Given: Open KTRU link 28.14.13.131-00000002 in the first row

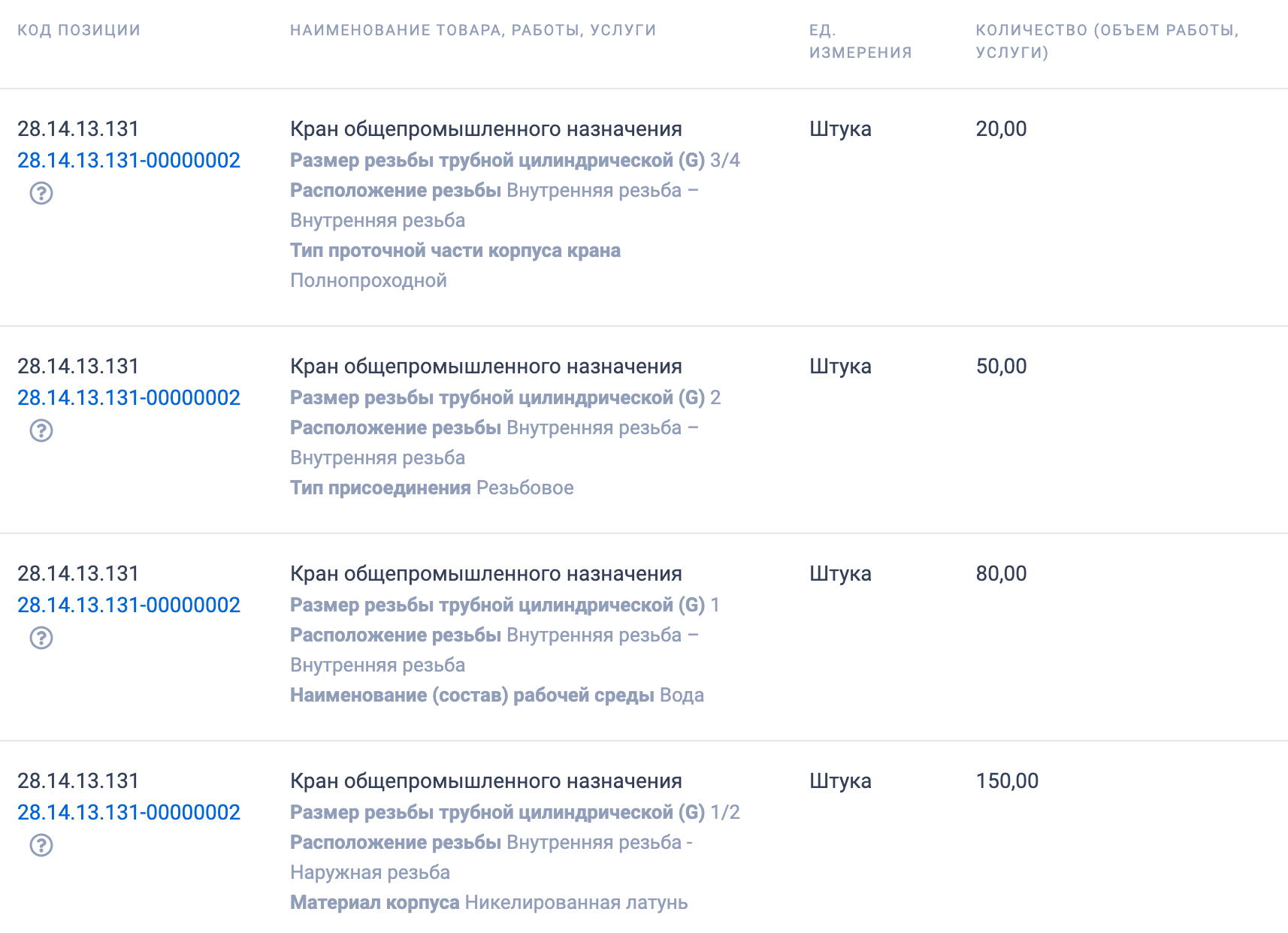Looking at the screenshot, I should pyautogui.click(x=129, y=160).
